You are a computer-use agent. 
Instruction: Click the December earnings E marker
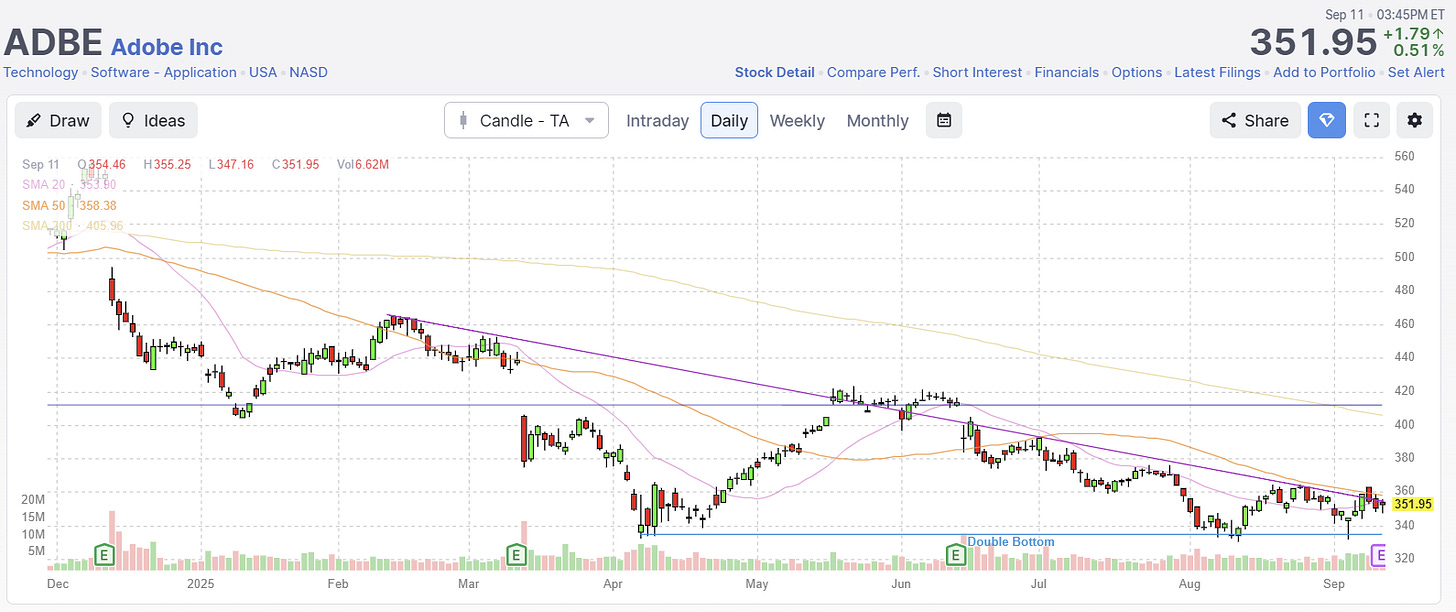coord(102,553)
